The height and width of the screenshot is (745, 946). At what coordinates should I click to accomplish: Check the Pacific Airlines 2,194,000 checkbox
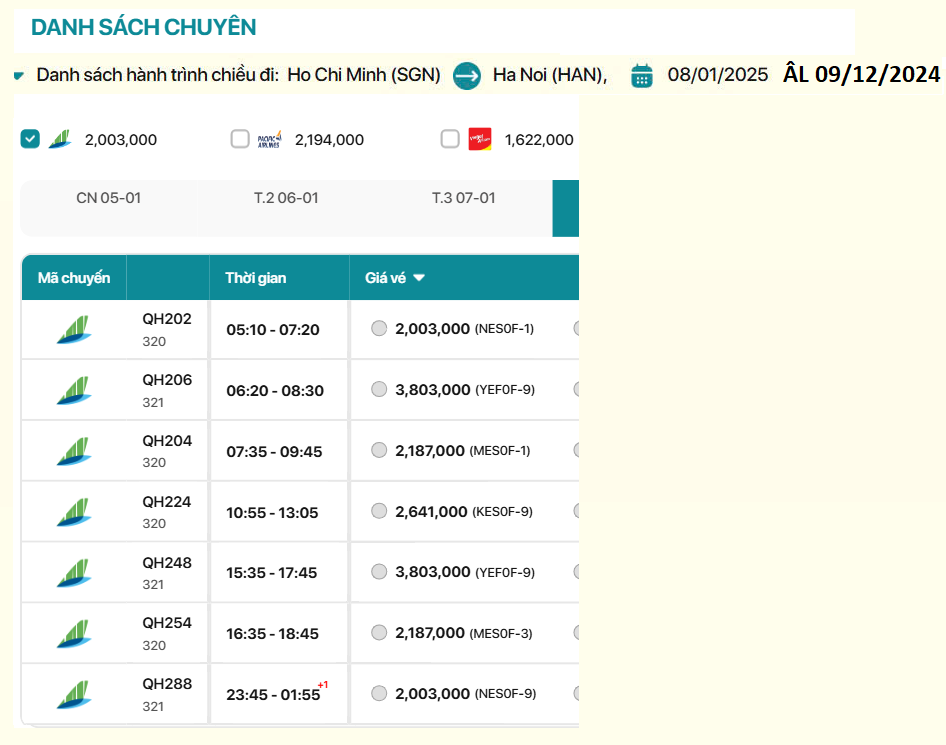click(x=240, y=139)
